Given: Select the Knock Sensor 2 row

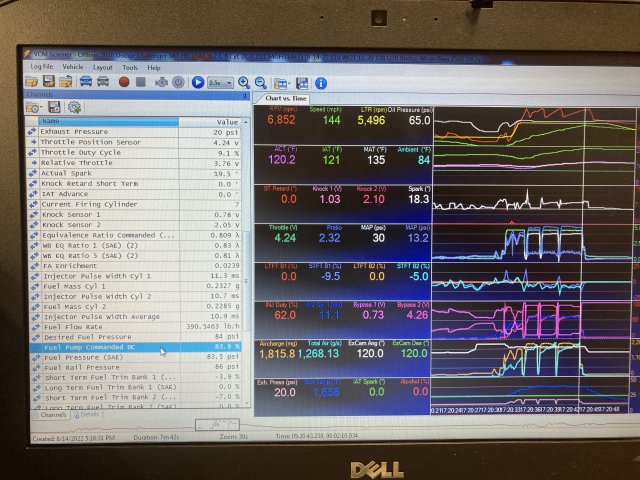Looking at the screenshot, I should click(133, 225).
